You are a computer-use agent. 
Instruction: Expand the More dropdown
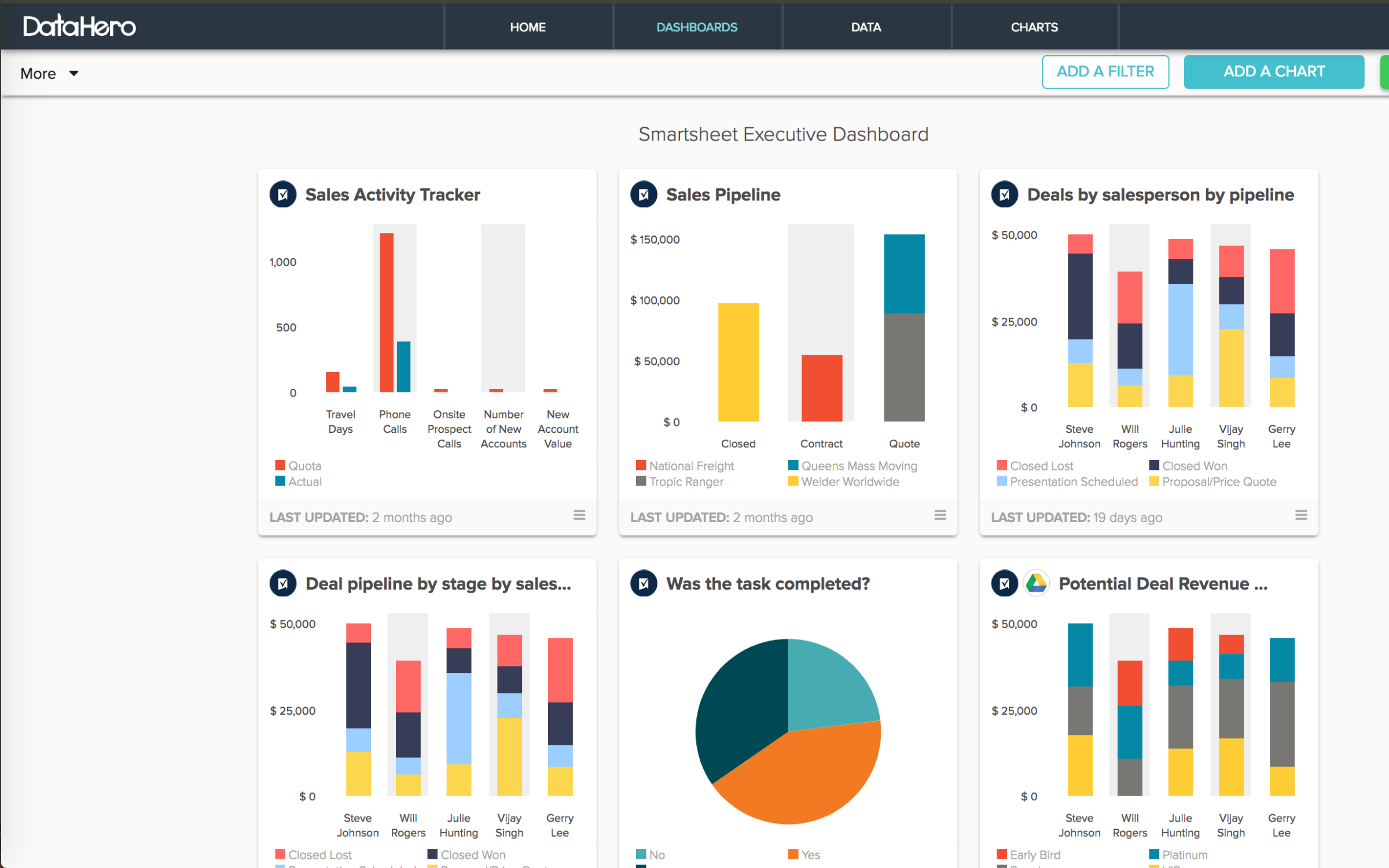click(x=39, y=73)
